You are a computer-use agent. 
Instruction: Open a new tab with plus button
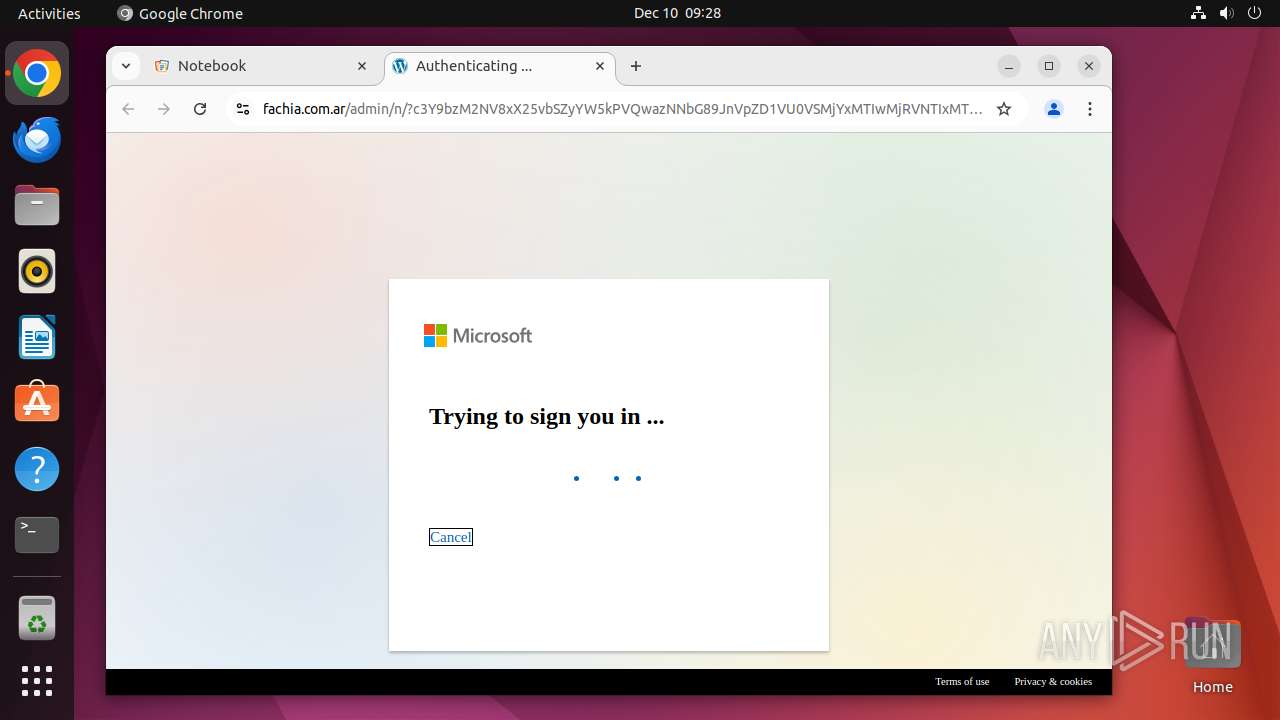click(636, 66)
